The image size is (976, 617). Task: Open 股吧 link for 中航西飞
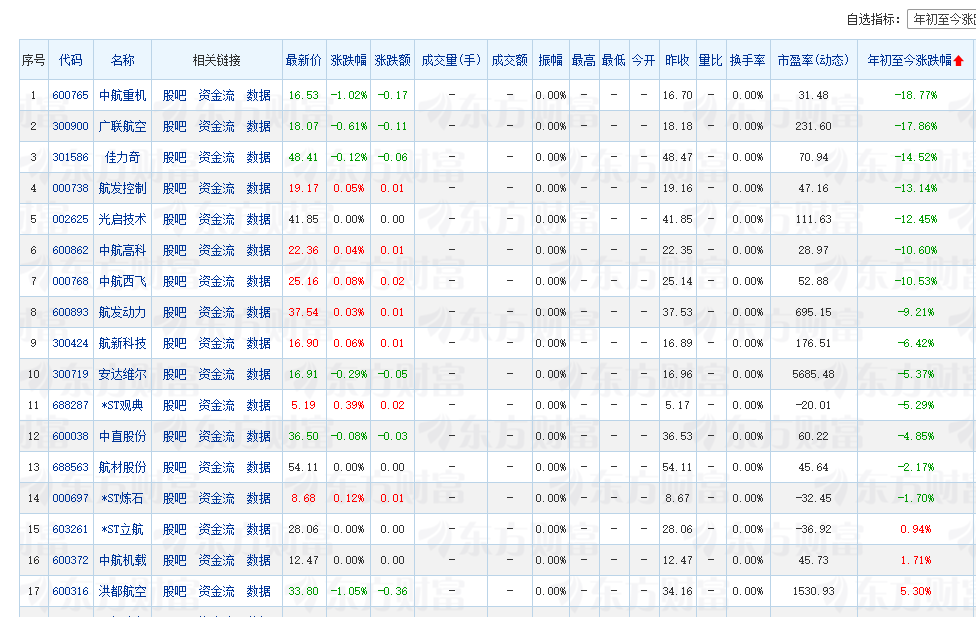pos(175,281)
